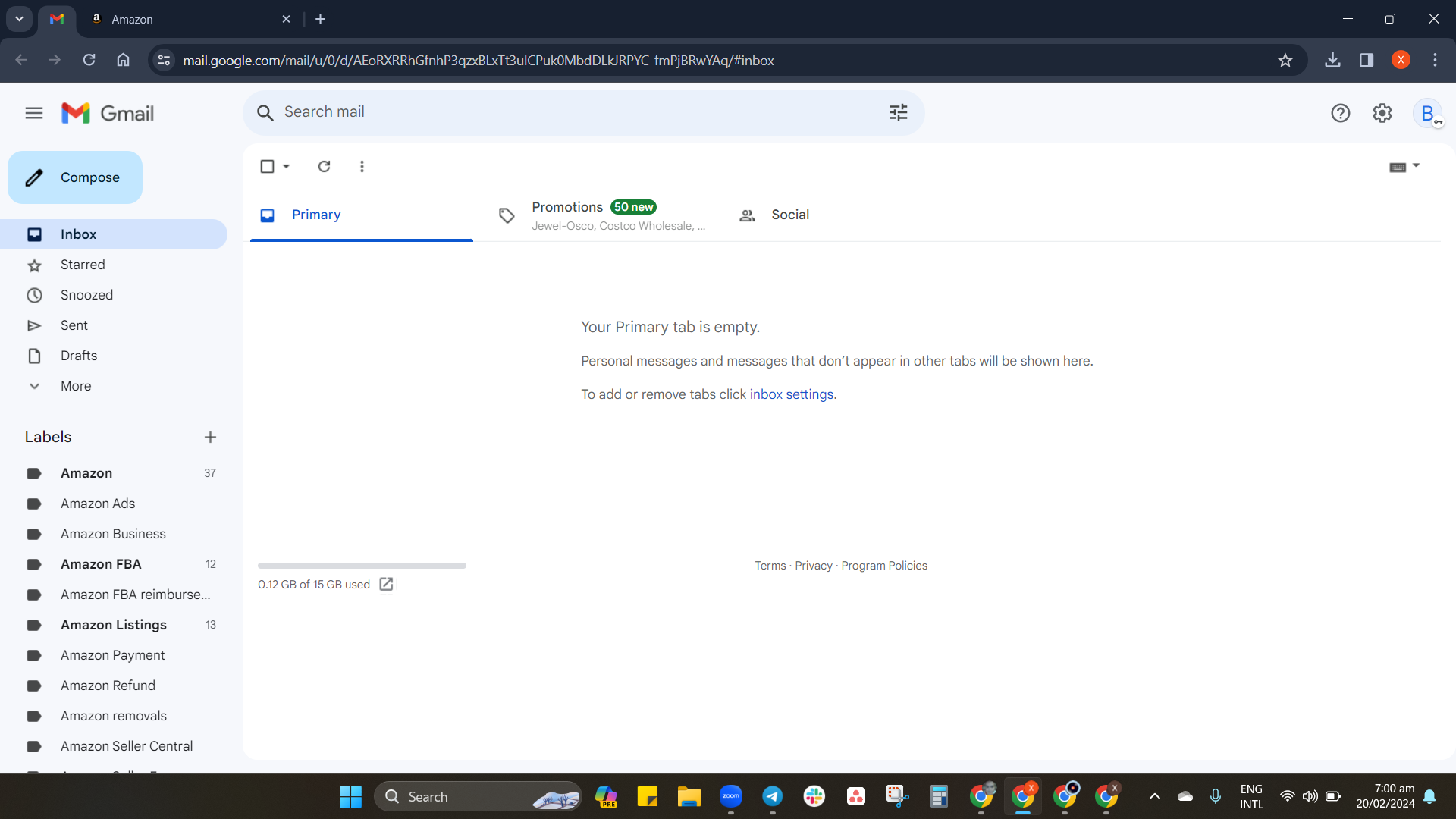Click the Gmail logo
This screenshot has height=819, width=1456.
pos(108,113)
